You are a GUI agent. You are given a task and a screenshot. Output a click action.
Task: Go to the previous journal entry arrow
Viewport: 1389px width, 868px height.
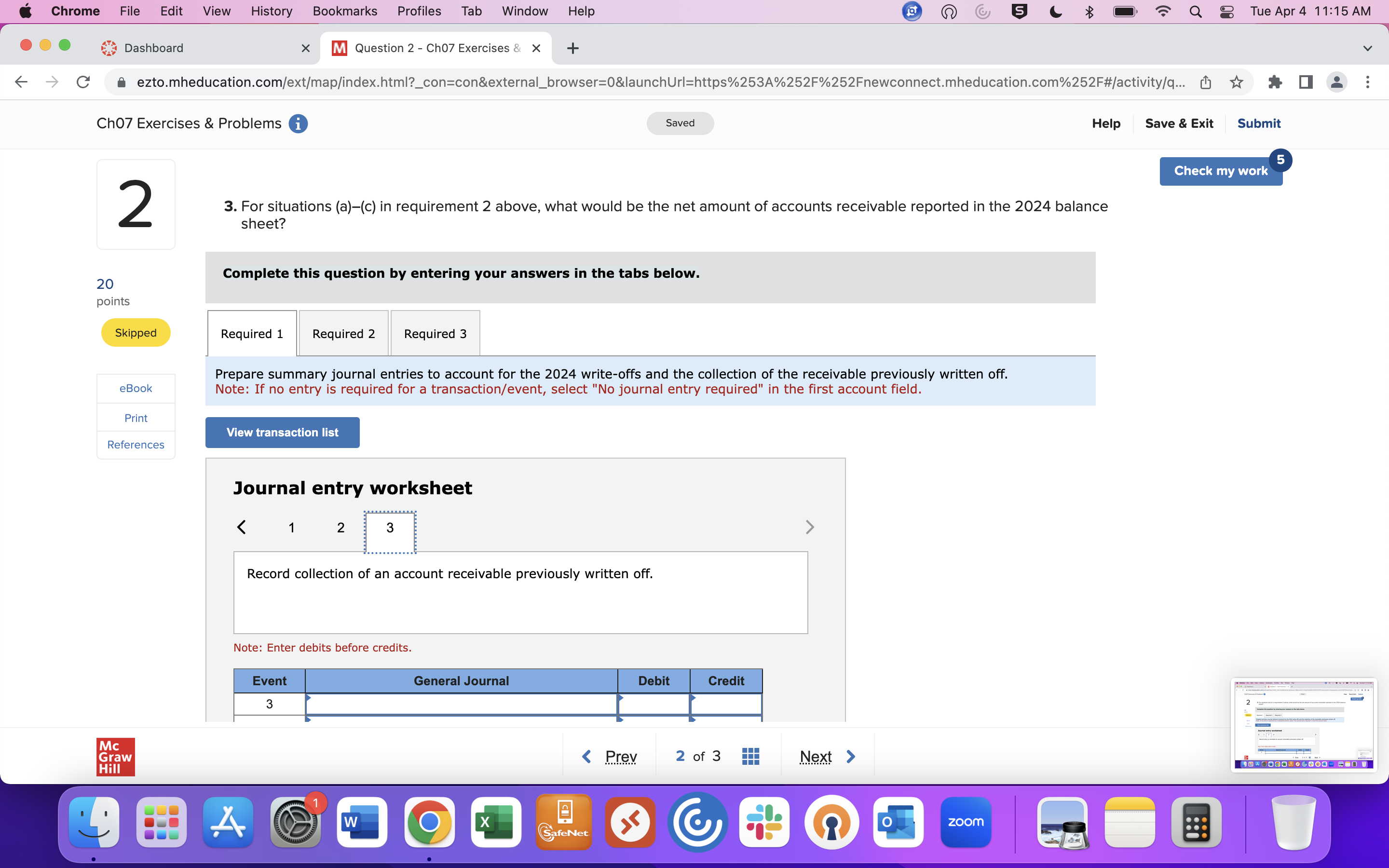click(x=242, y=527)
